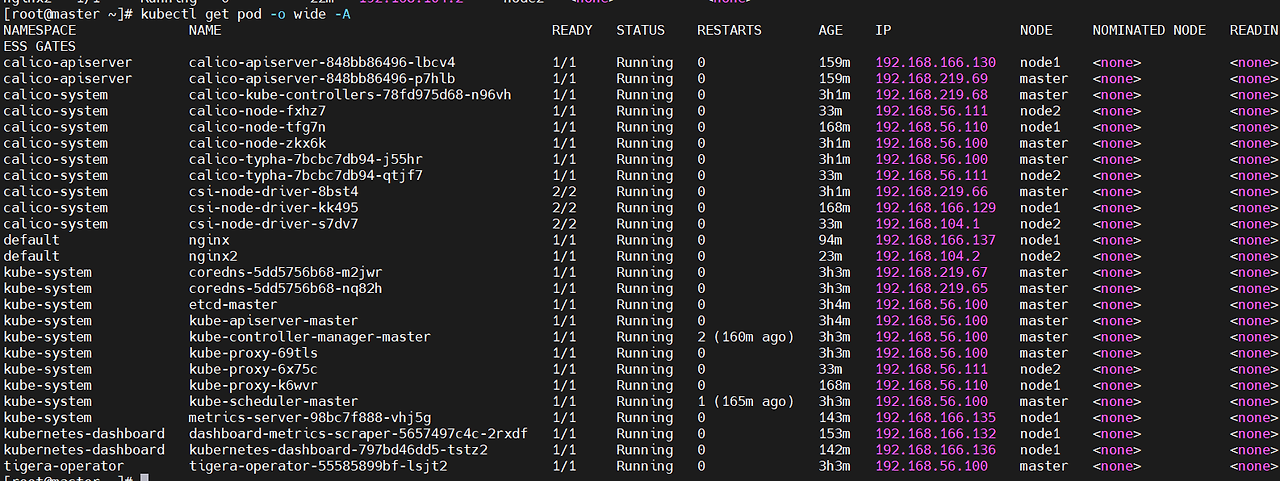Select IP address 192.168.219.69
Image resolution: width=1280 pixels, height=481 pixels.
[x=932, y=79]
